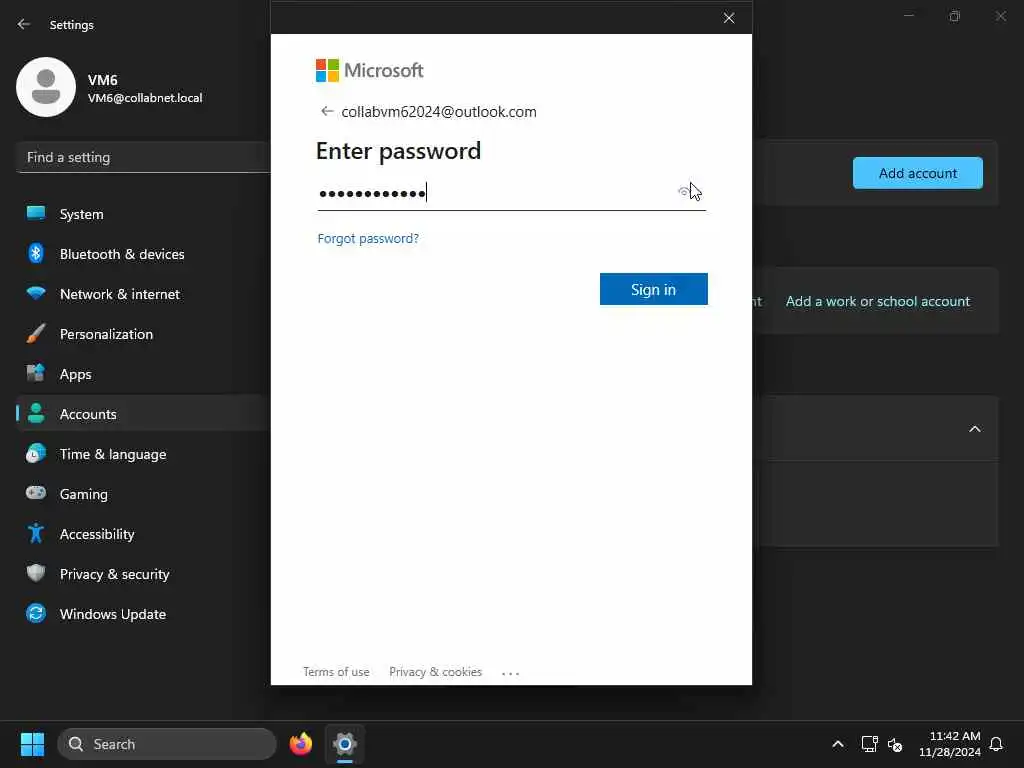Click the muted volume tray icon

pos(895,744)
